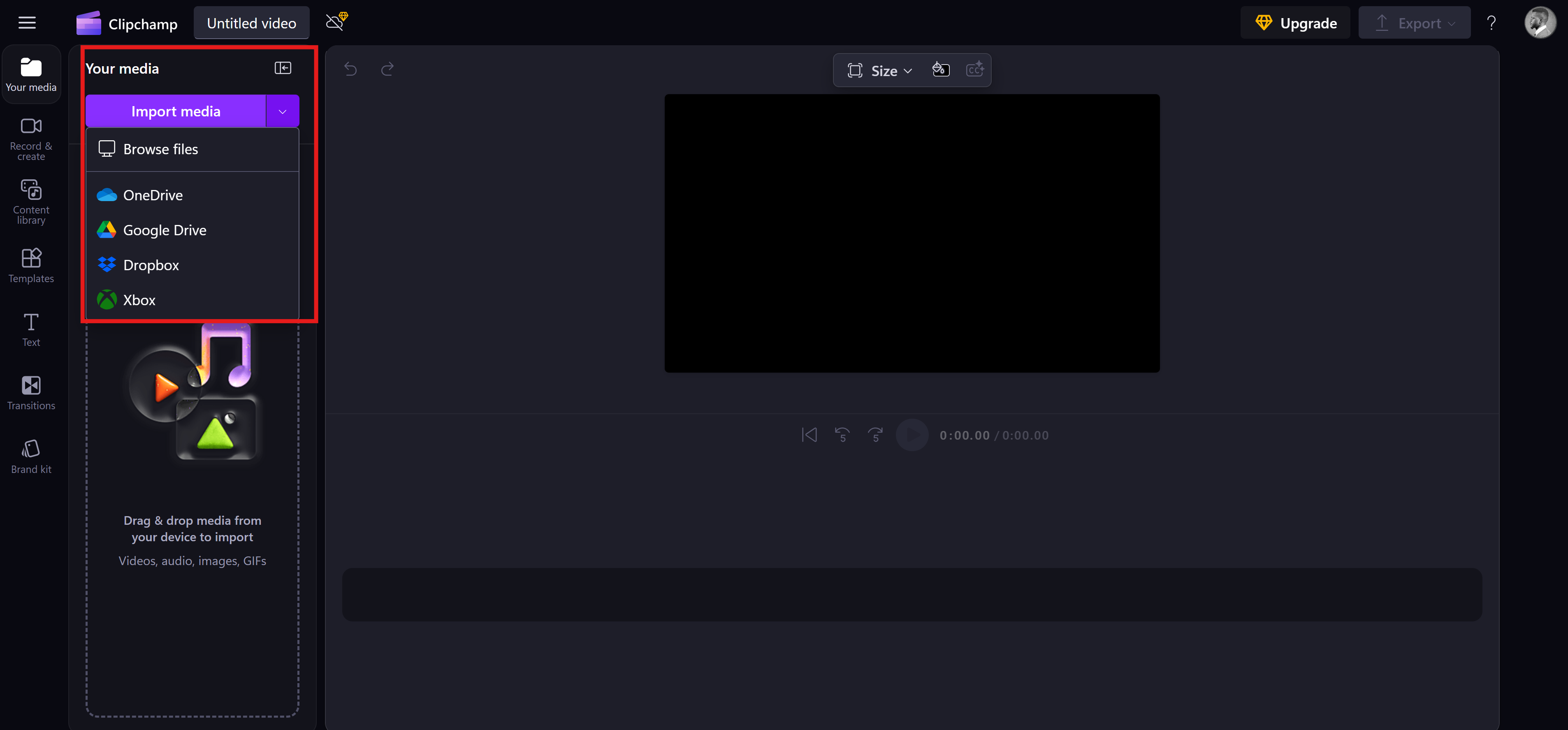Viewport: 1568px width, 730px height.
Task: Open the Transitions panel
Action: pos(31,393)
